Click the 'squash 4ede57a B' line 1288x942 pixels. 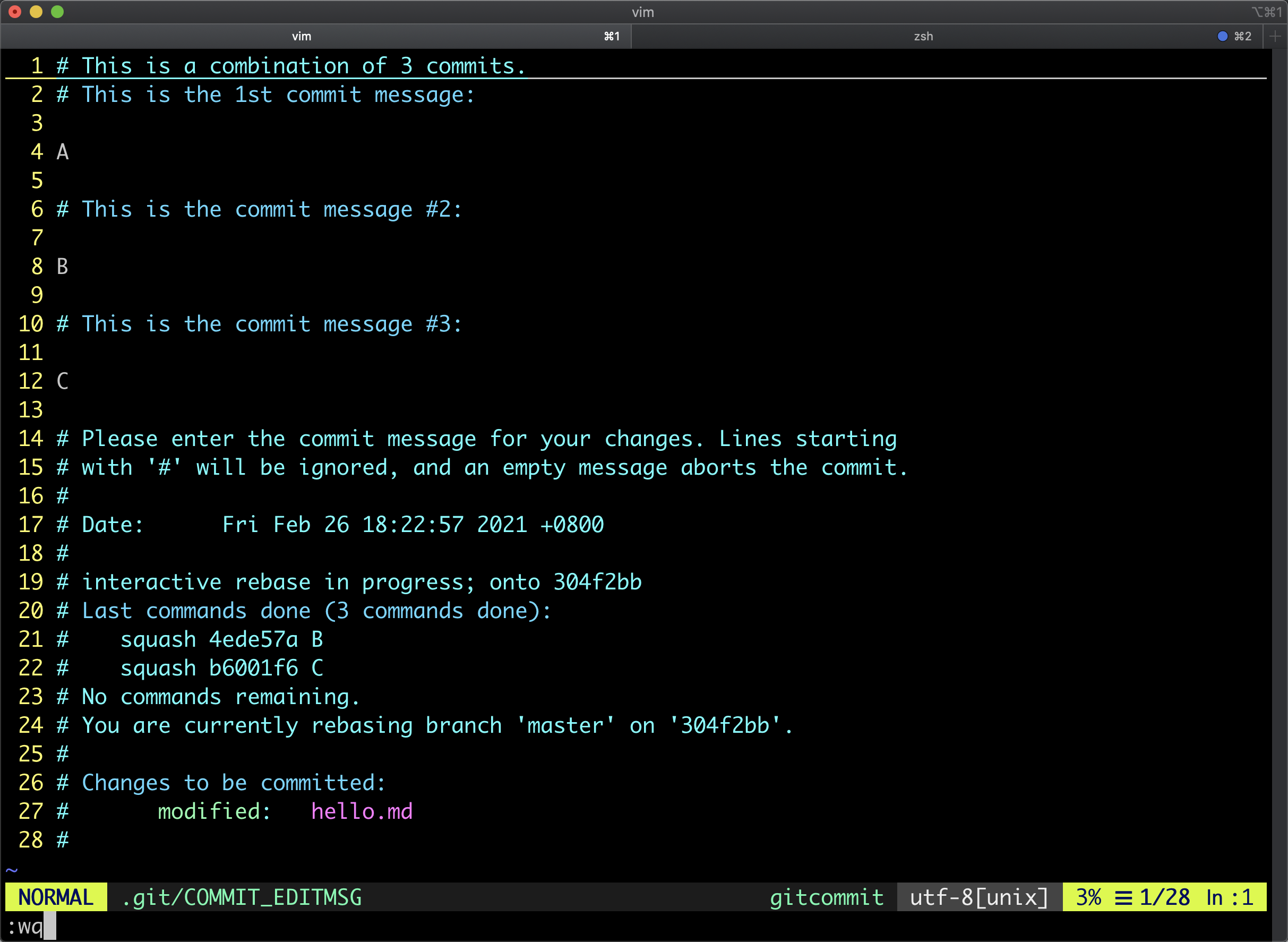point(221,640)
